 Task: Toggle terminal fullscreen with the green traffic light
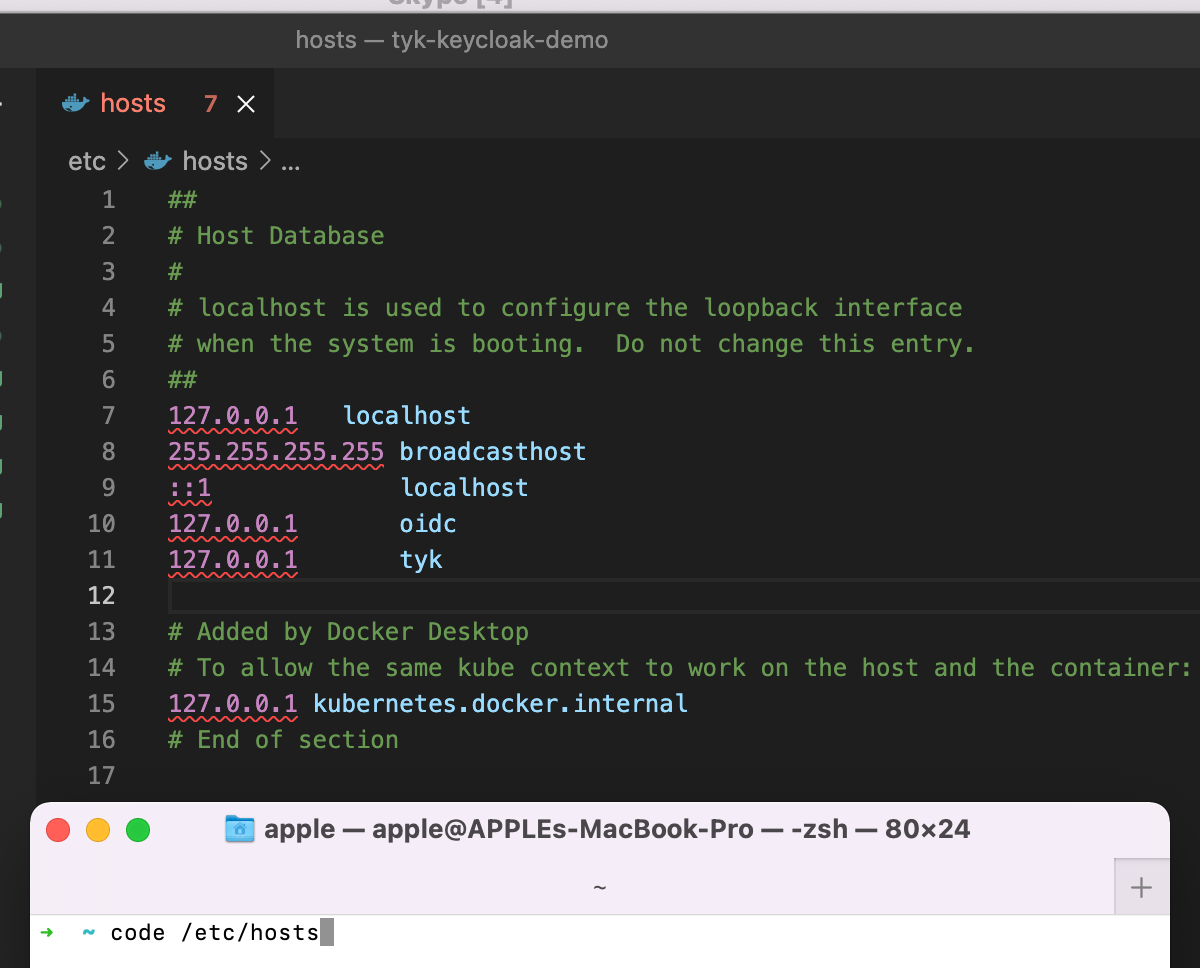coord(137,829)
